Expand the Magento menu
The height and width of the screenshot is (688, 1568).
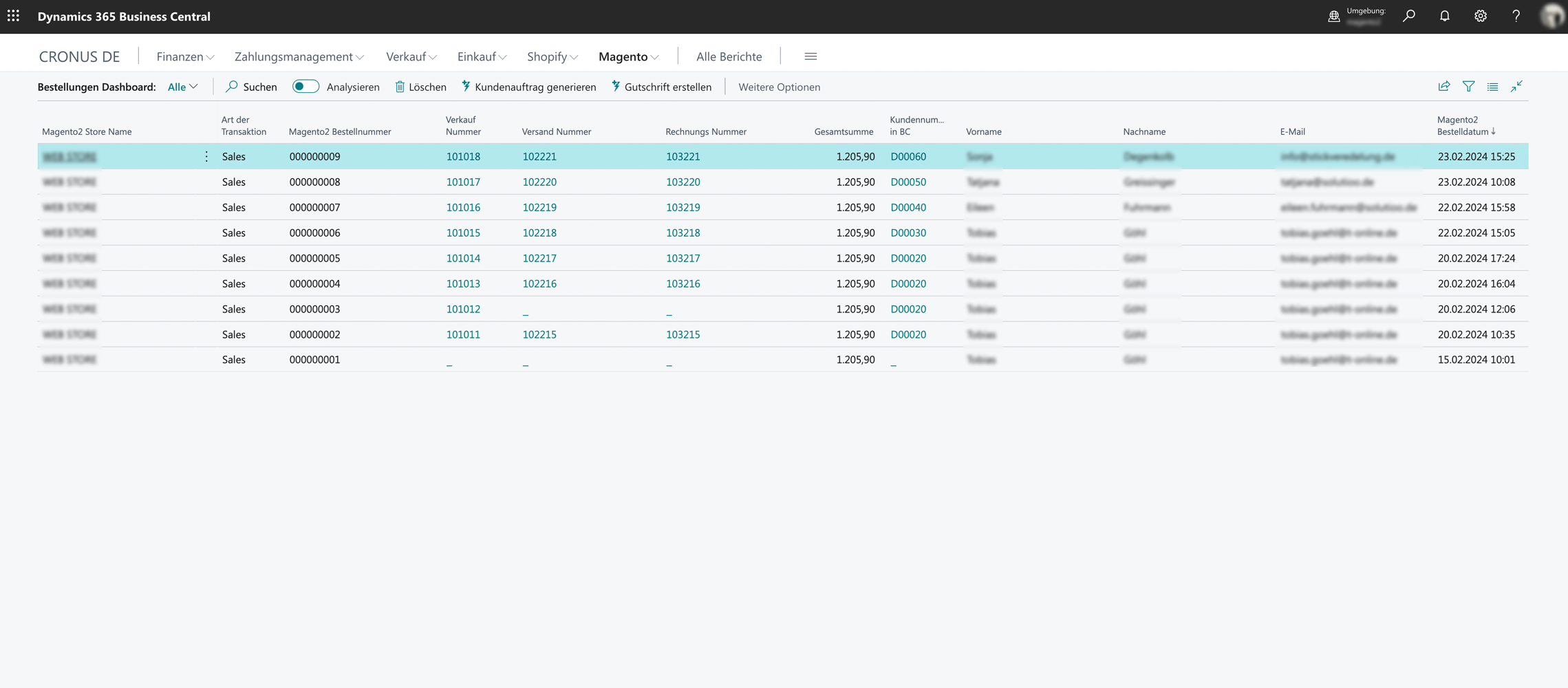(629, 56)
